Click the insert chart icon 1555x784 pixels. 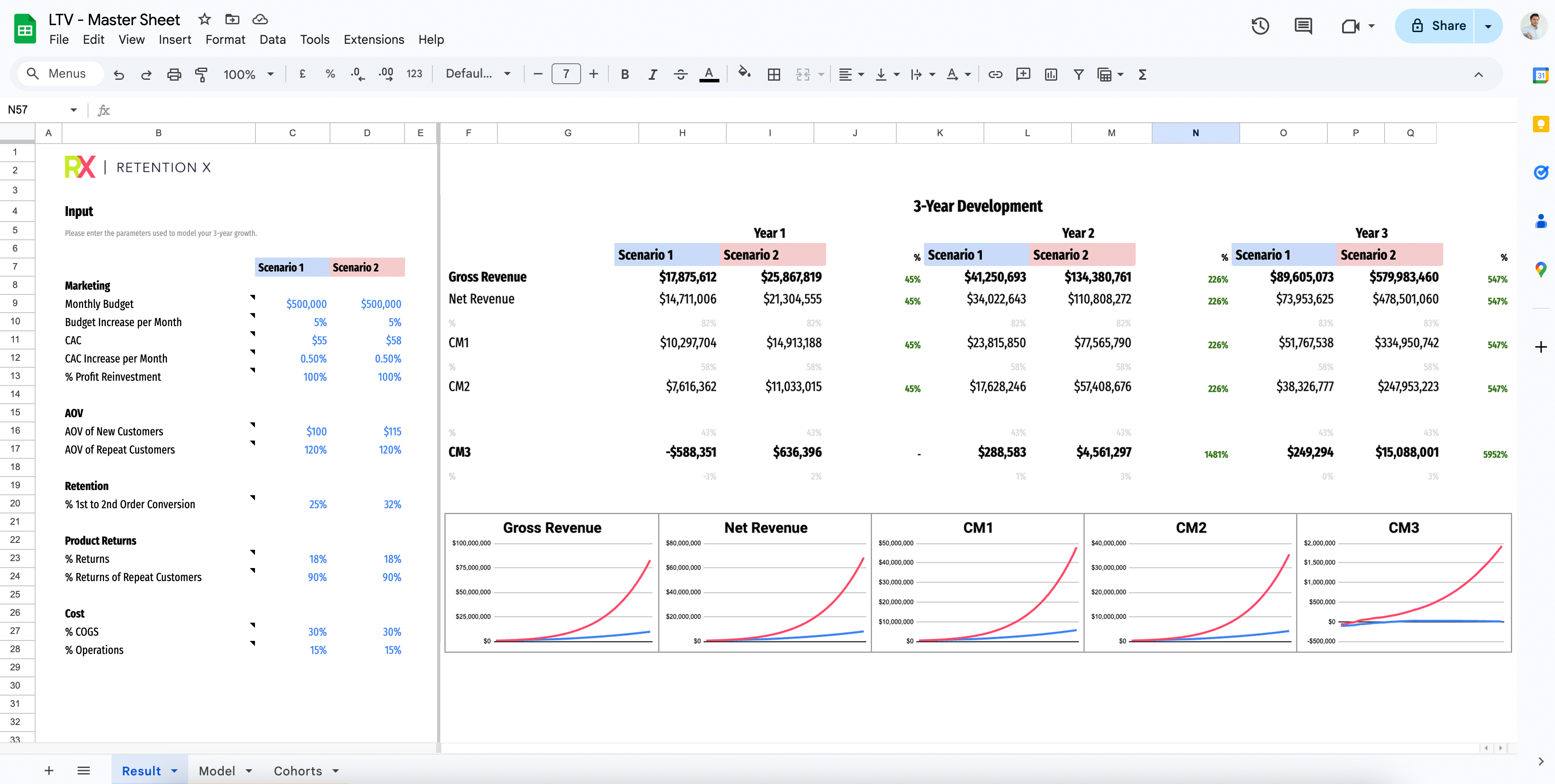click(1050, 74)
